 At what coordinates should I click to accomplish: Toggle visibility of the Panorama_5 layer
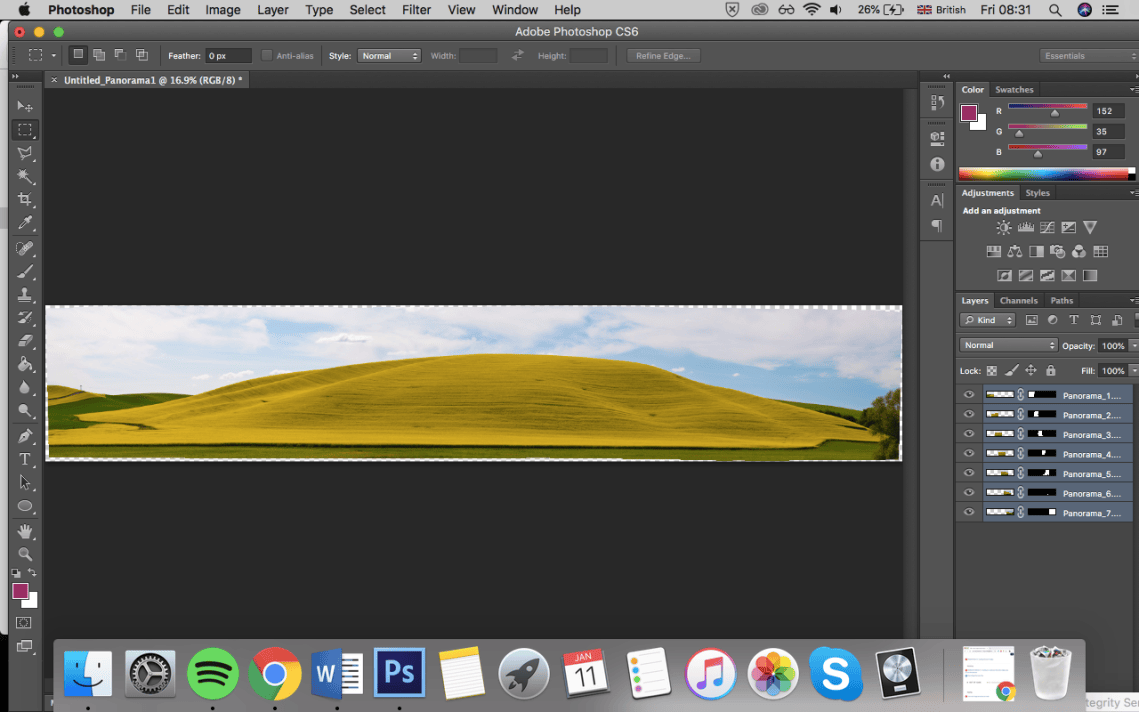[968, 474]
